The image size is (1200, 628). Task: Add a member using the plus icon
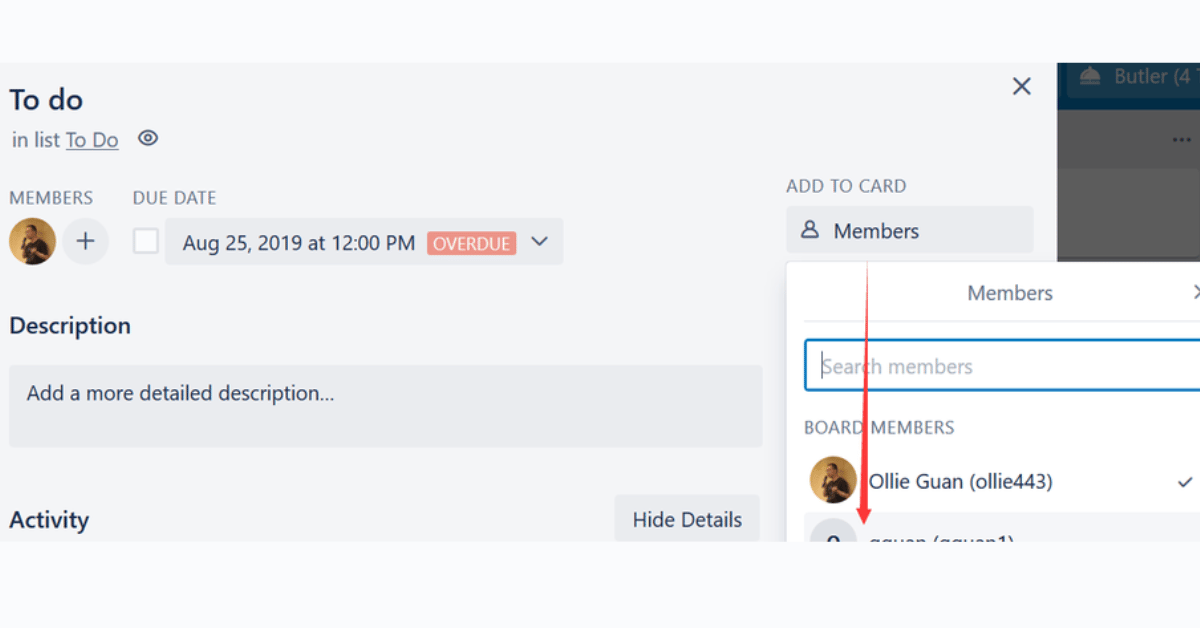[85, 240]
